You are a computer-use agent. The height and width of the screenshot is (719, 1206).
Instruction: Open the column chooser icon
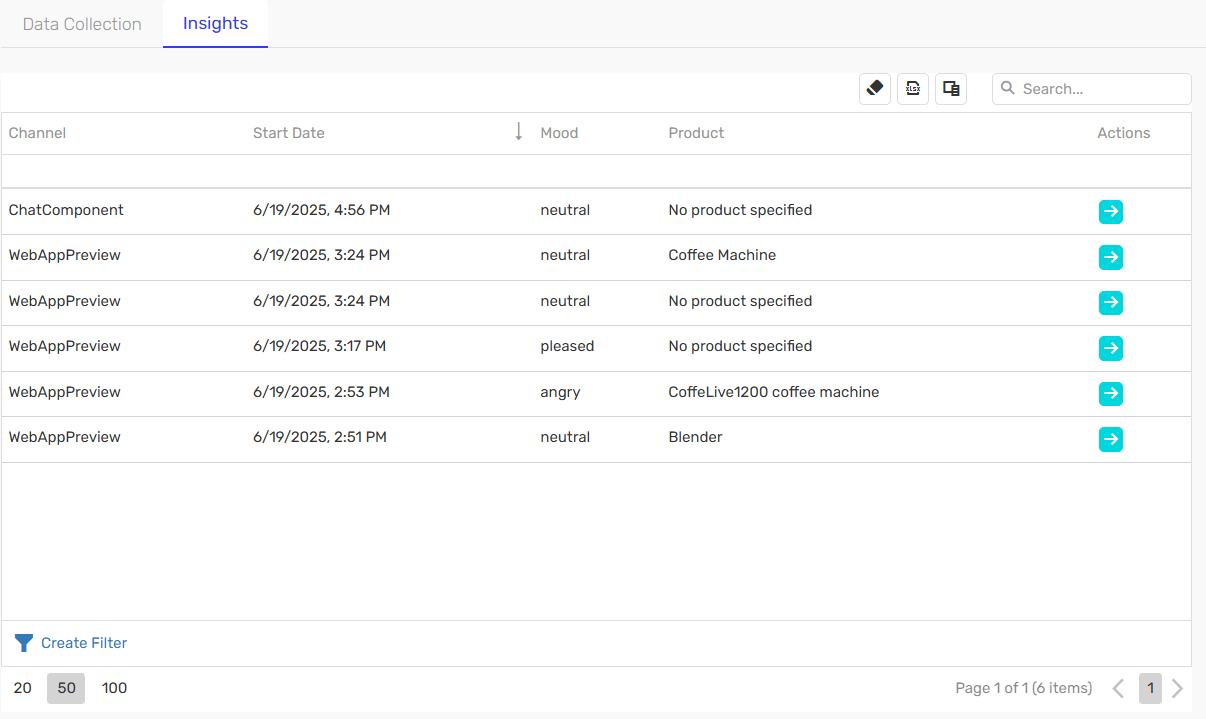[951, 88]
